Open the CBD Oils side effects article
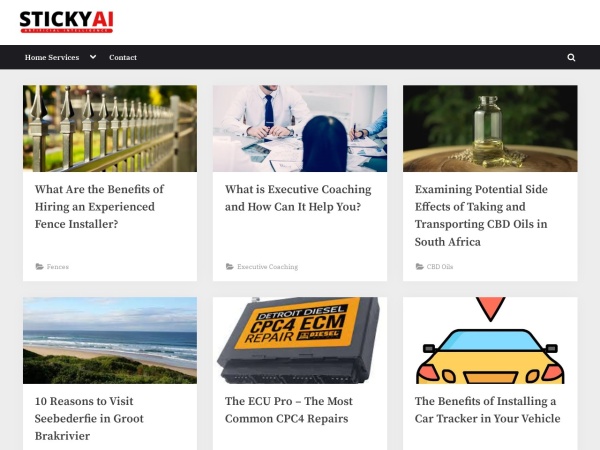The height and width of the screenshot is (450, 600). tap(481, 215)
